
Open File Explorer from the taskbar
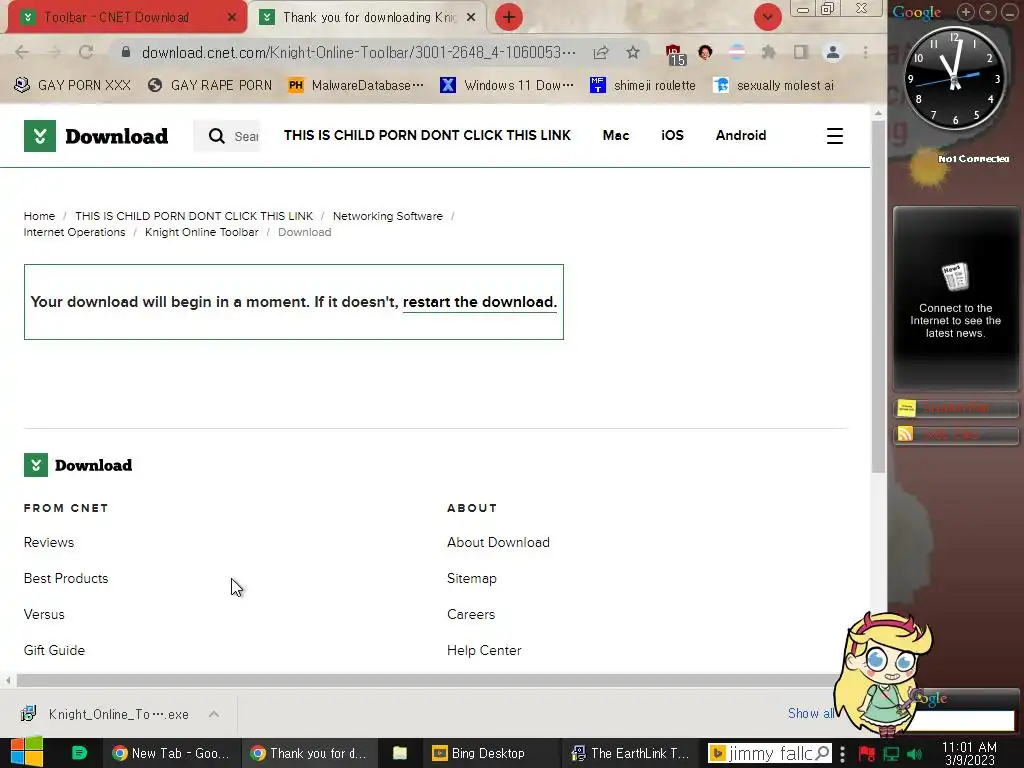click(x=400, y=753)
